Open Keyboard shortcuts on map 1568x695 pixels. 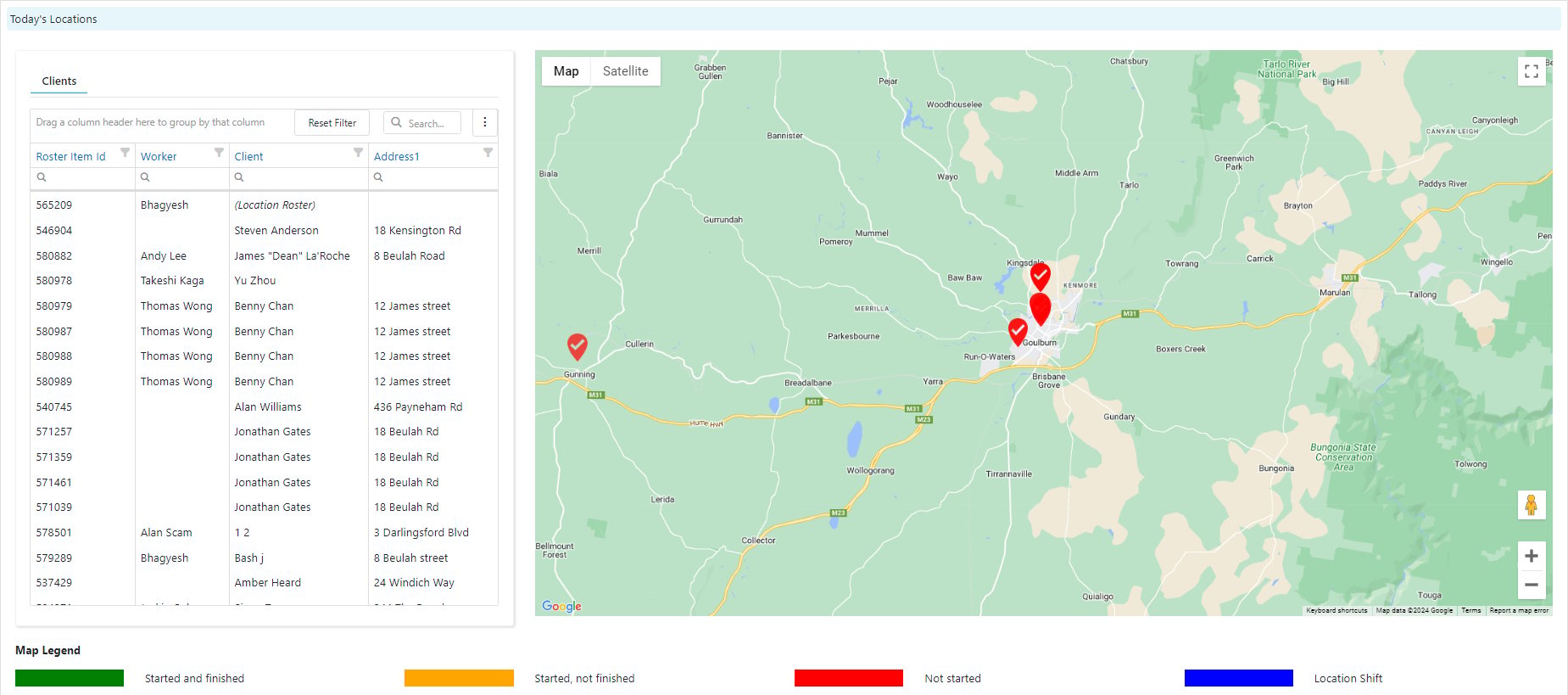[1336, 610]
